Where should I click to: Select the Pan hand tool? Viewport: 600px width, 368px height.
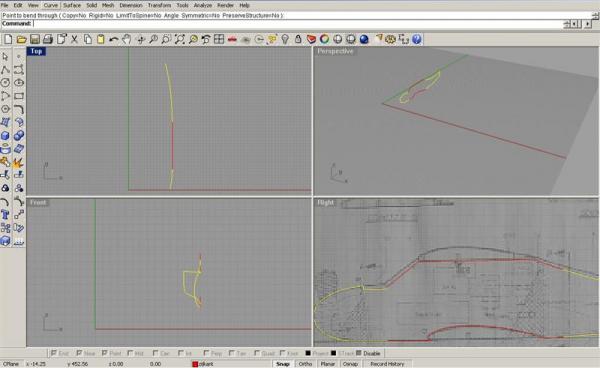[x=127, y=39]
